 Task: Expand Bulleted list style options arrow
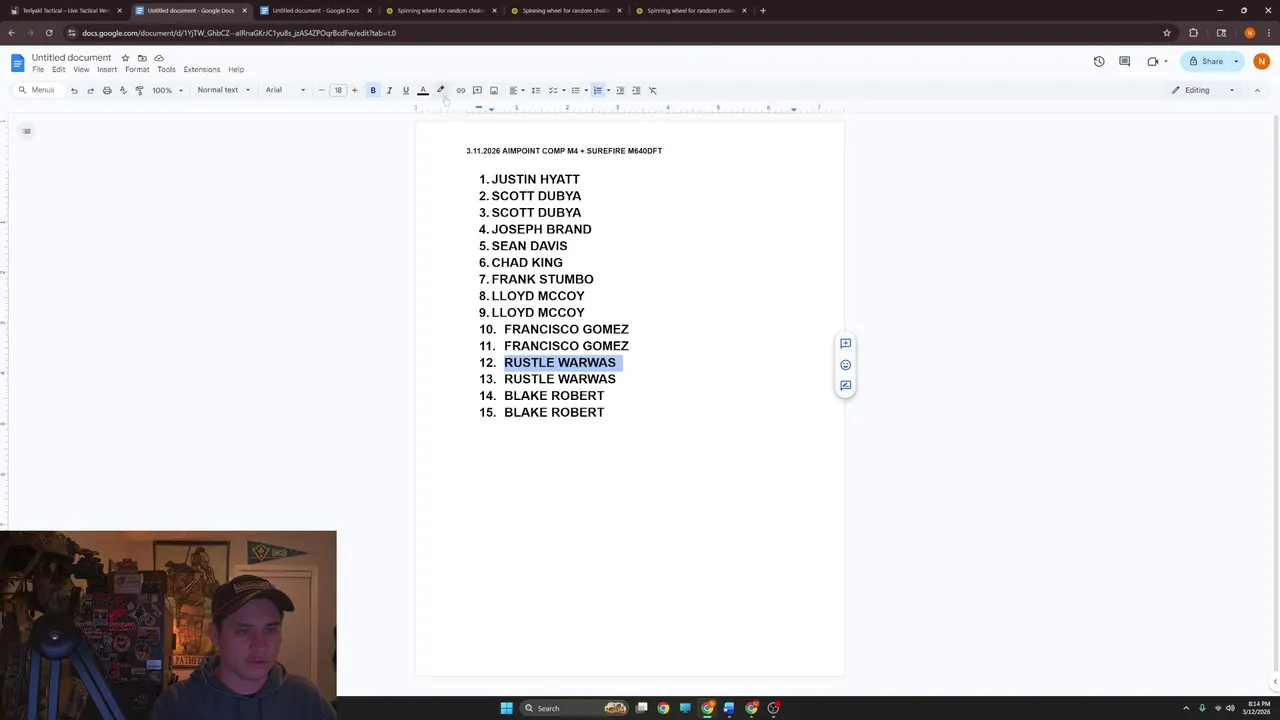click(586, 90)
